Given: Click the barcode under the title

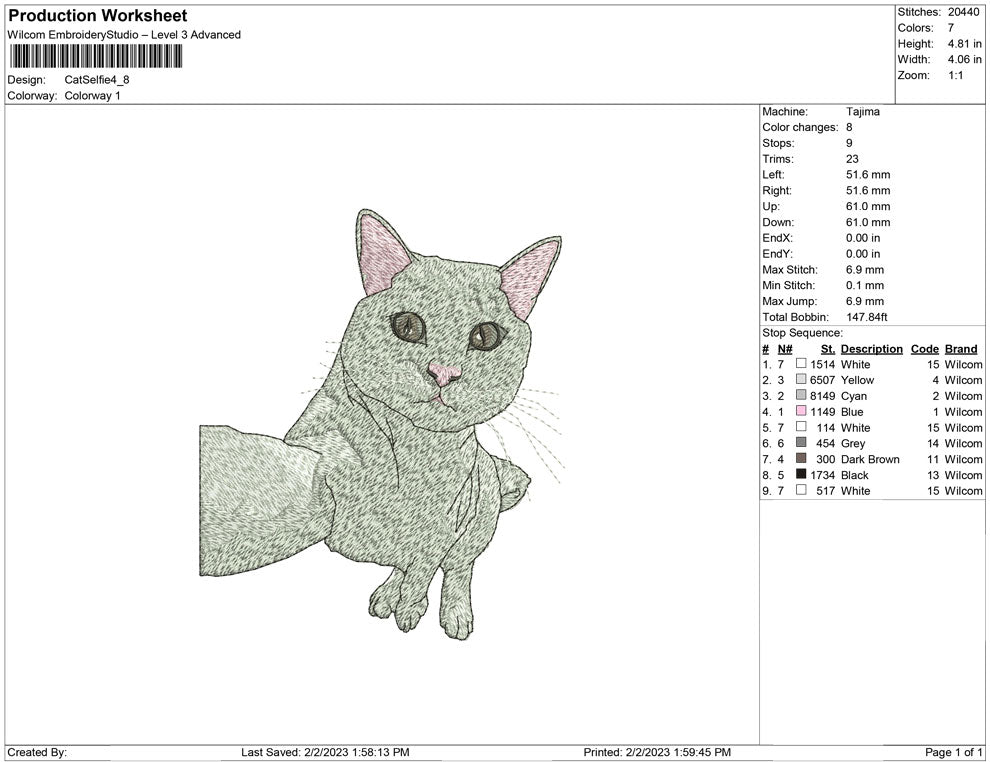Looking at the screenshot, I should point(96,56).
